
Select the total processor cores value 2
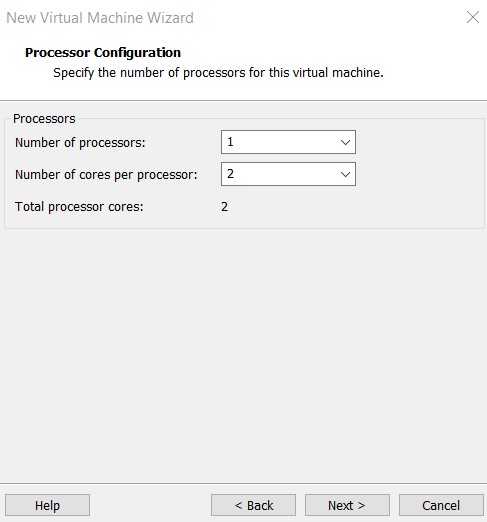point(224,207)
